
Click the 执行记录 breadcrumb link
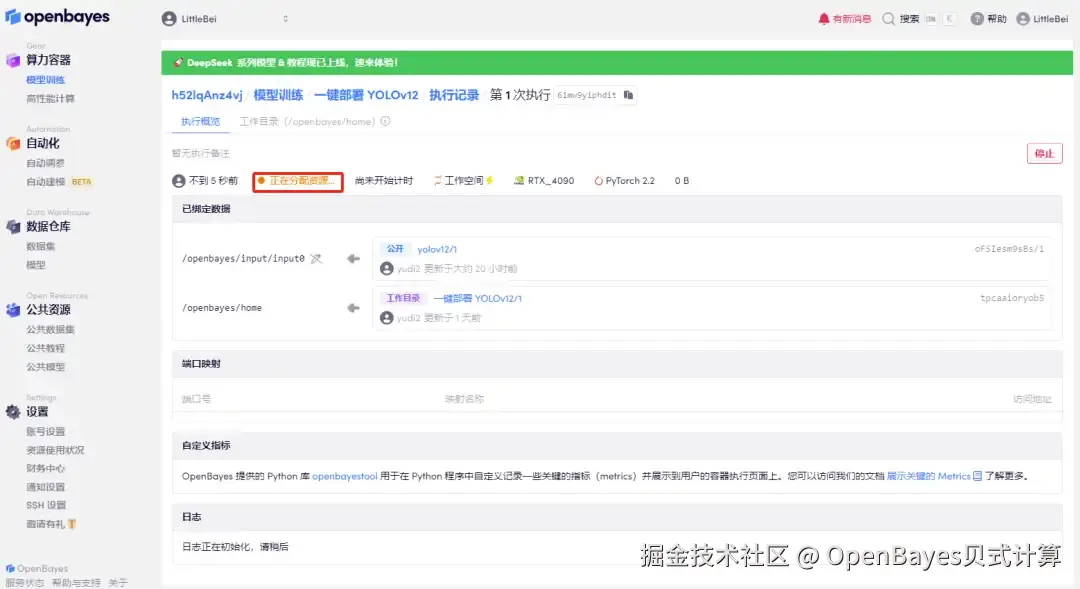click(454, 95)
